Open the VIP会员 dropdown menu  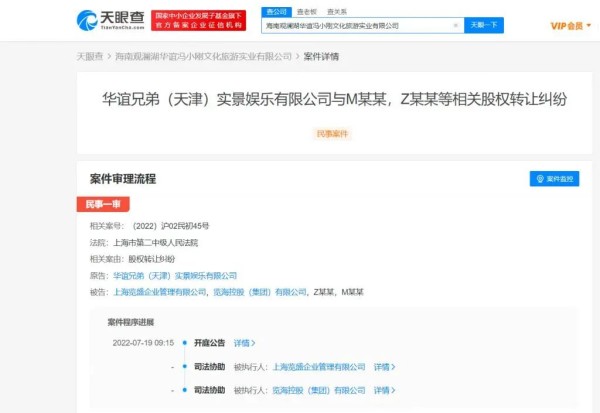click(570, 25)
